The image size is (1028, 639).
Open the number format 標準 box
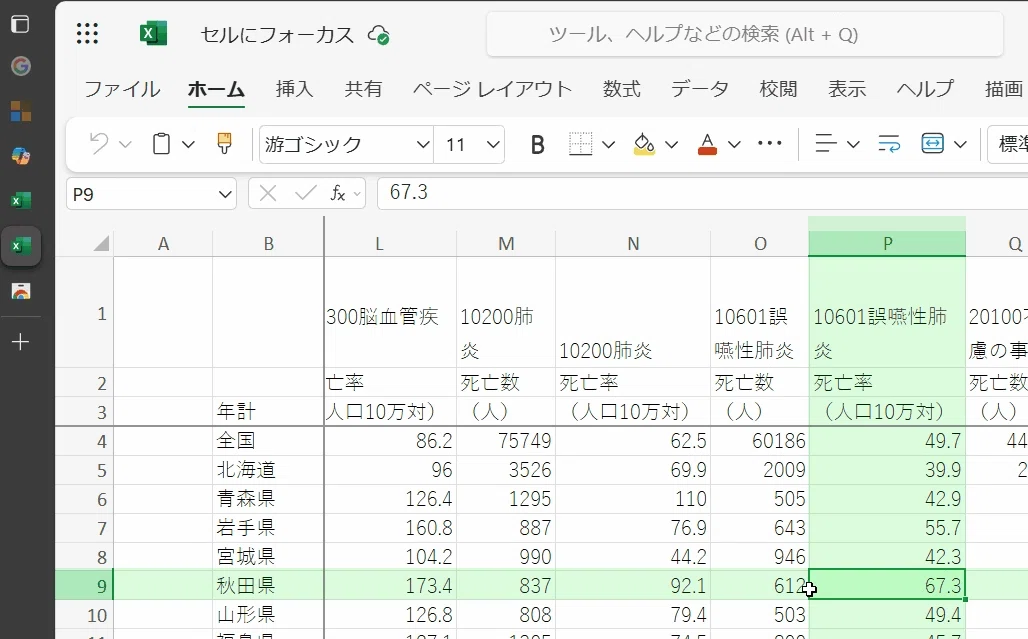point(1008,144)
